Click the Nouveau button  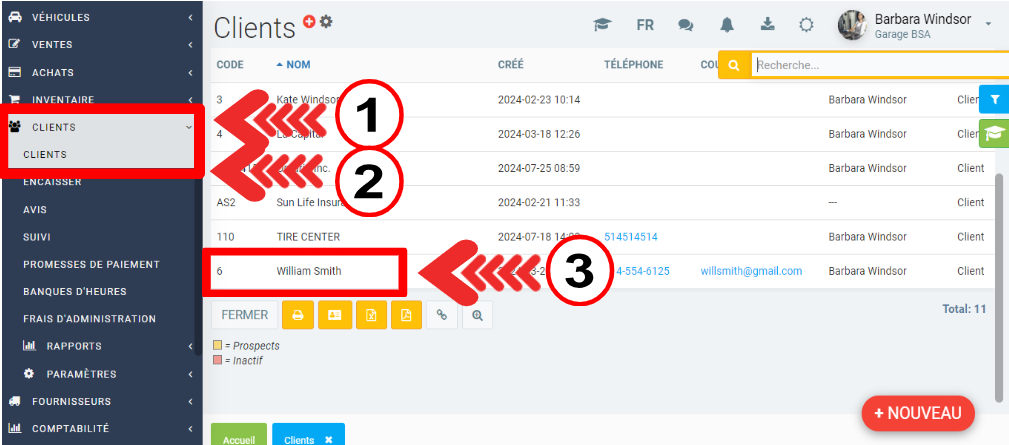click(x=917, y=412)
